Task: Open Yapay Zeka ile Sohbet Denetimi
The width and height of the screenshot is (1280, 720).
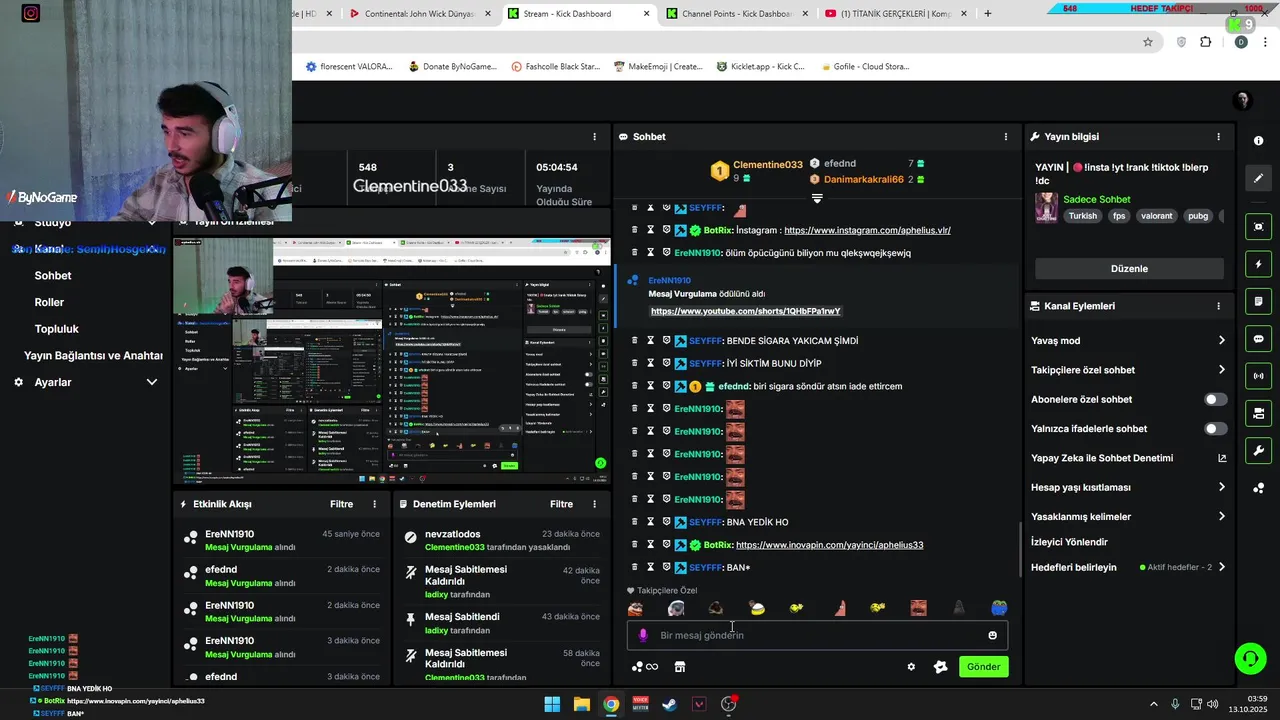Action: click(1128, 458)
